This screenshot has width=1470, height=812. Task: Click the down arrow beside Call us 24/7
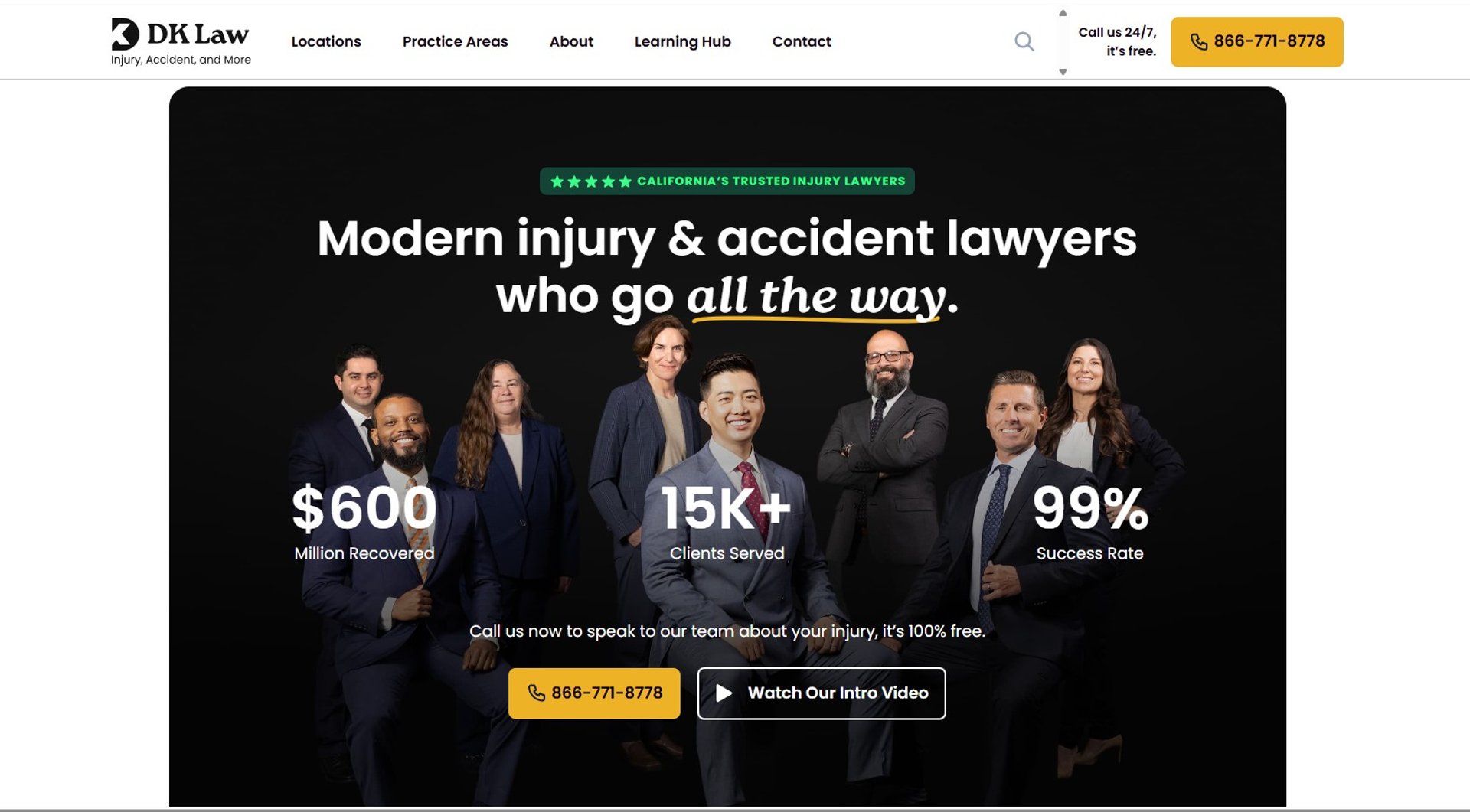point(1063,72)
